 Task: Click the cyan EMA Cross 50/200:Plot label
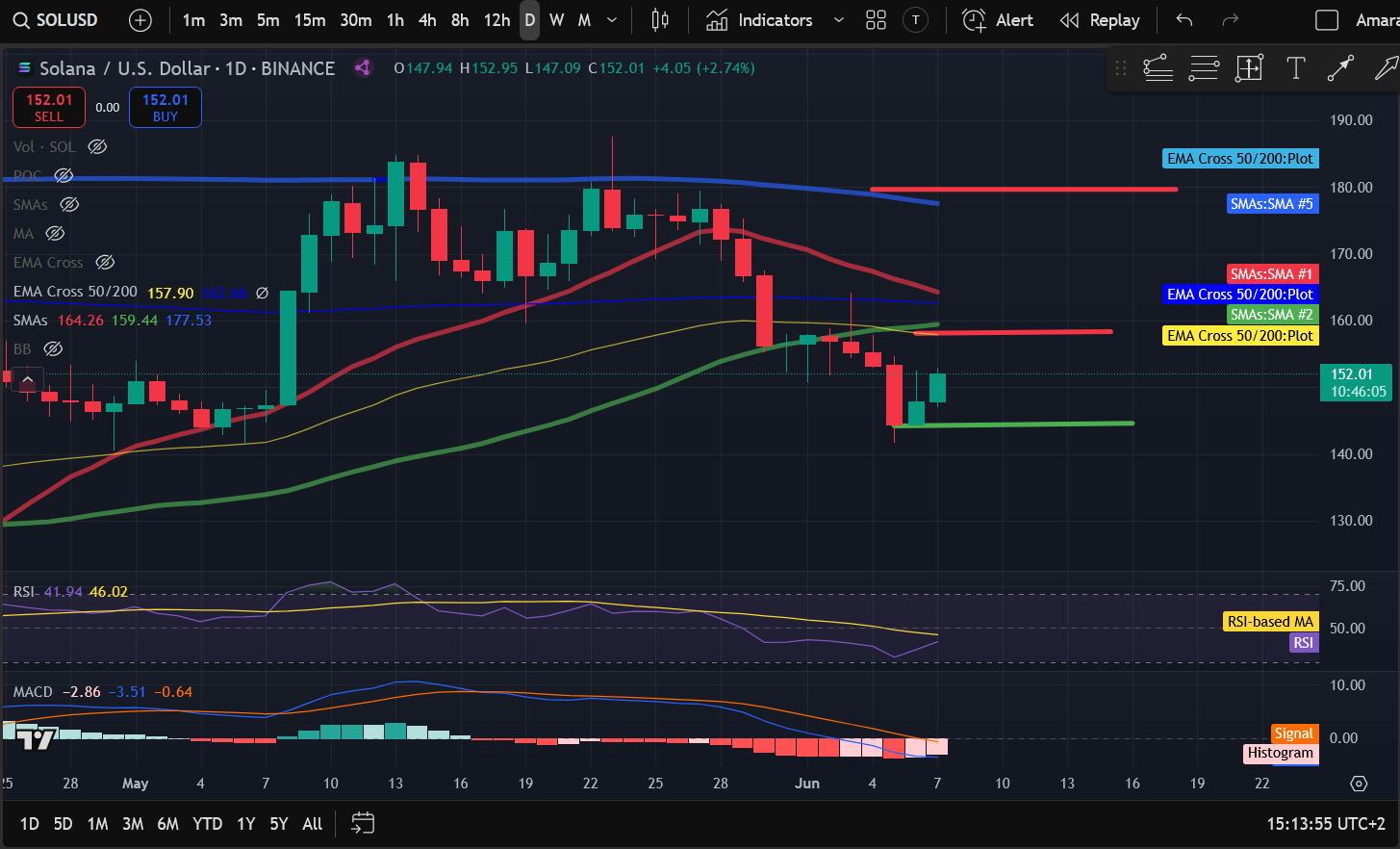click(1240, 159)
